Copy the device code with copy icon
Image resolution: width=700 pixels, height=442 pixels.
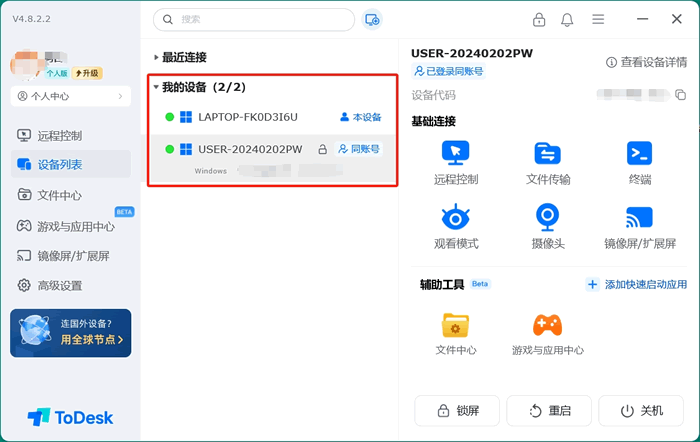680,95
